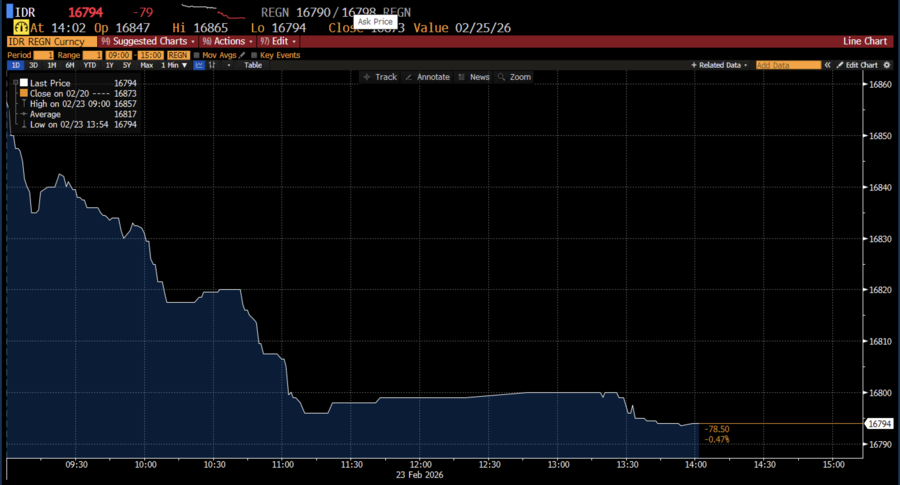Open the Suggested Charts dropdown
This screenshot has width=900, height=485.
pos(148,41)
